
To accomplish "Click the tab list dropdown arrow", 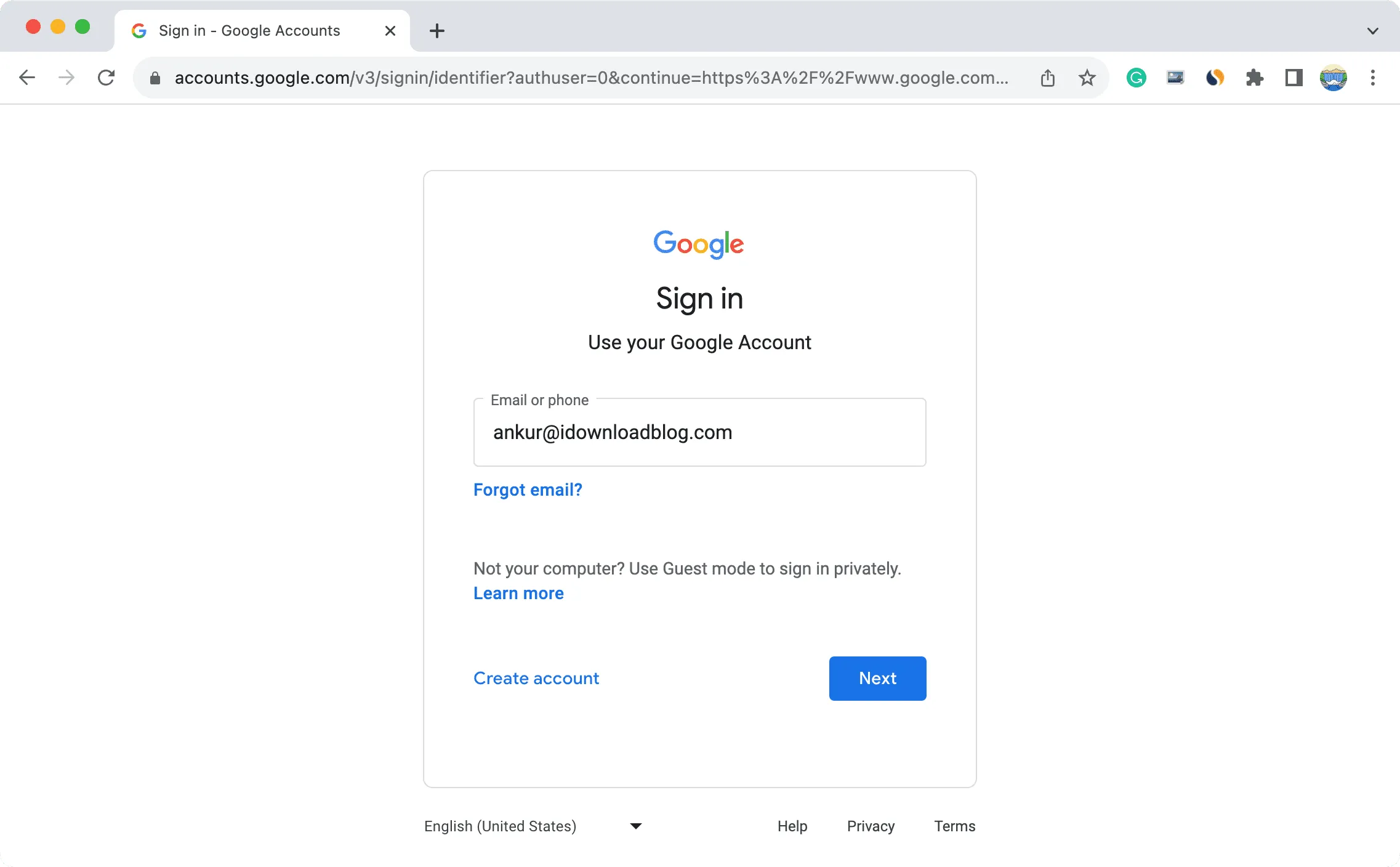I will (x=1374, y=30).
